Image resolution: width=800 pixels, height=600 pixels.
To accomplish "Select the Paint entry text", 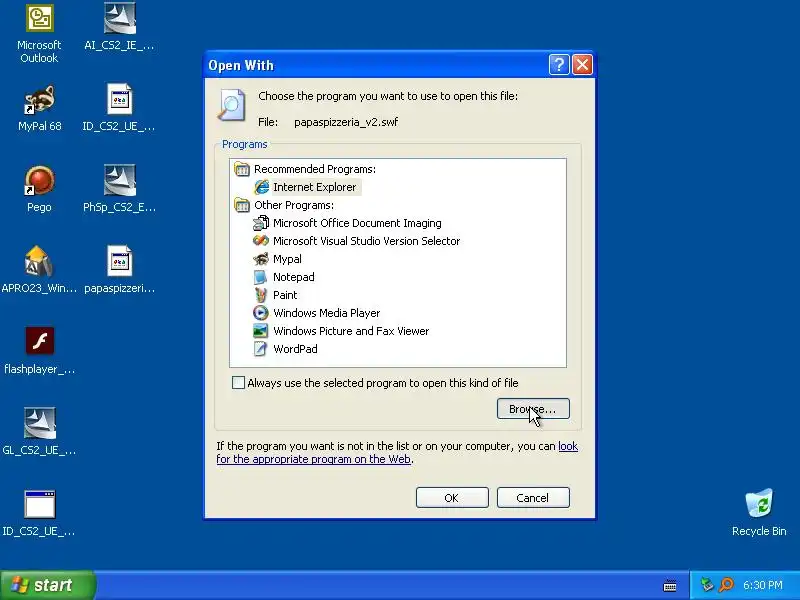I will coord(285,295).
